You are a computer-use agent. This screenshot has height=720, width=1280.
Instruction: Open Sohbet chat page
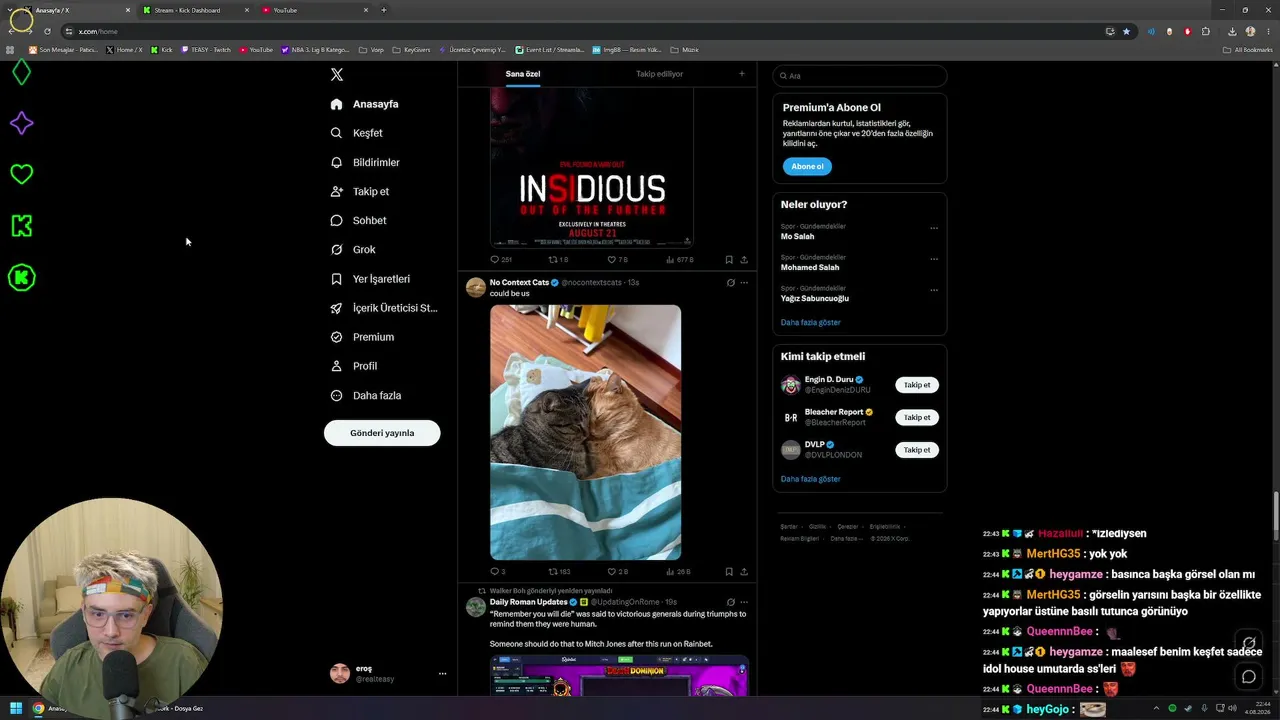358,220
